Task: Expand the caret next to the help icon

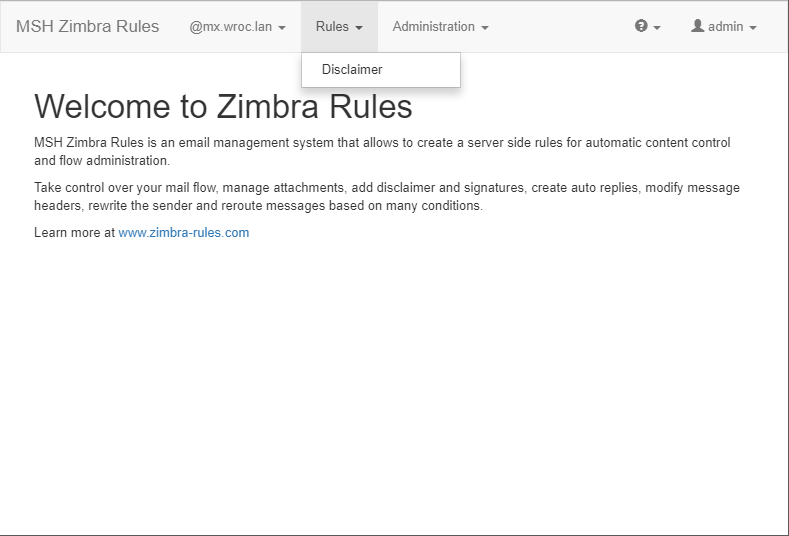Action: pos(657,28)
